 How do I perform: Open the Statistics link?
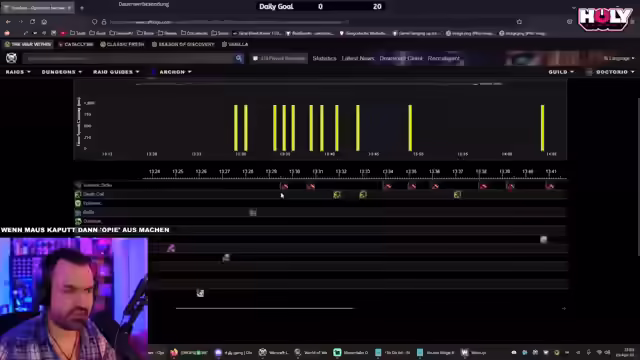pyautogui.click(x=324, y=58)
